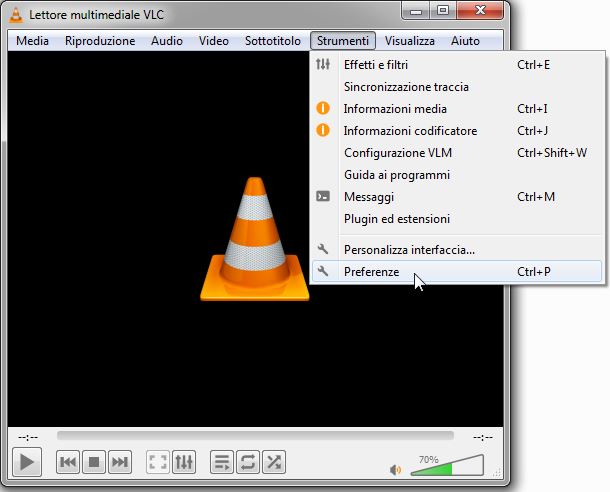Choose Configurazione VLM
610x492 pixels.
[457, 152]
